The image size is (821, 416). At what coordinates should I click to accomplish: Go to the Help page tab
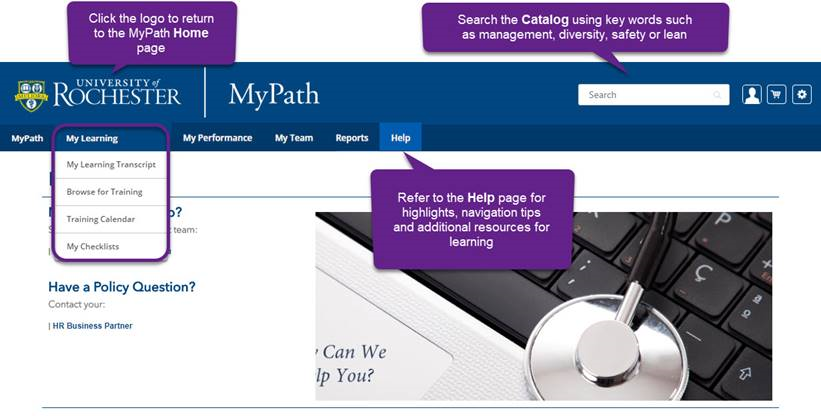(401, 138)
